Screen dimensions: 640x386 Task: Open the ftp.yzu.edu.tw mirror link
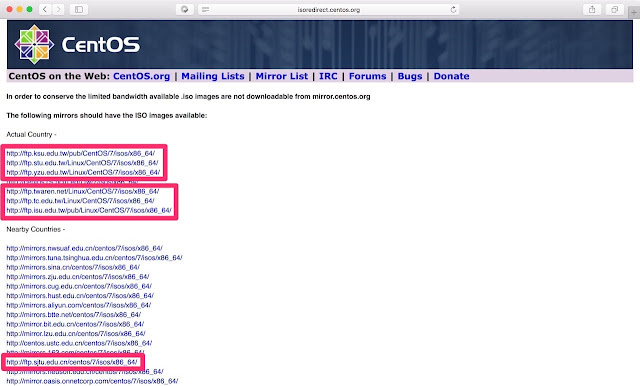pyautogui.click(x=83, y=172)
